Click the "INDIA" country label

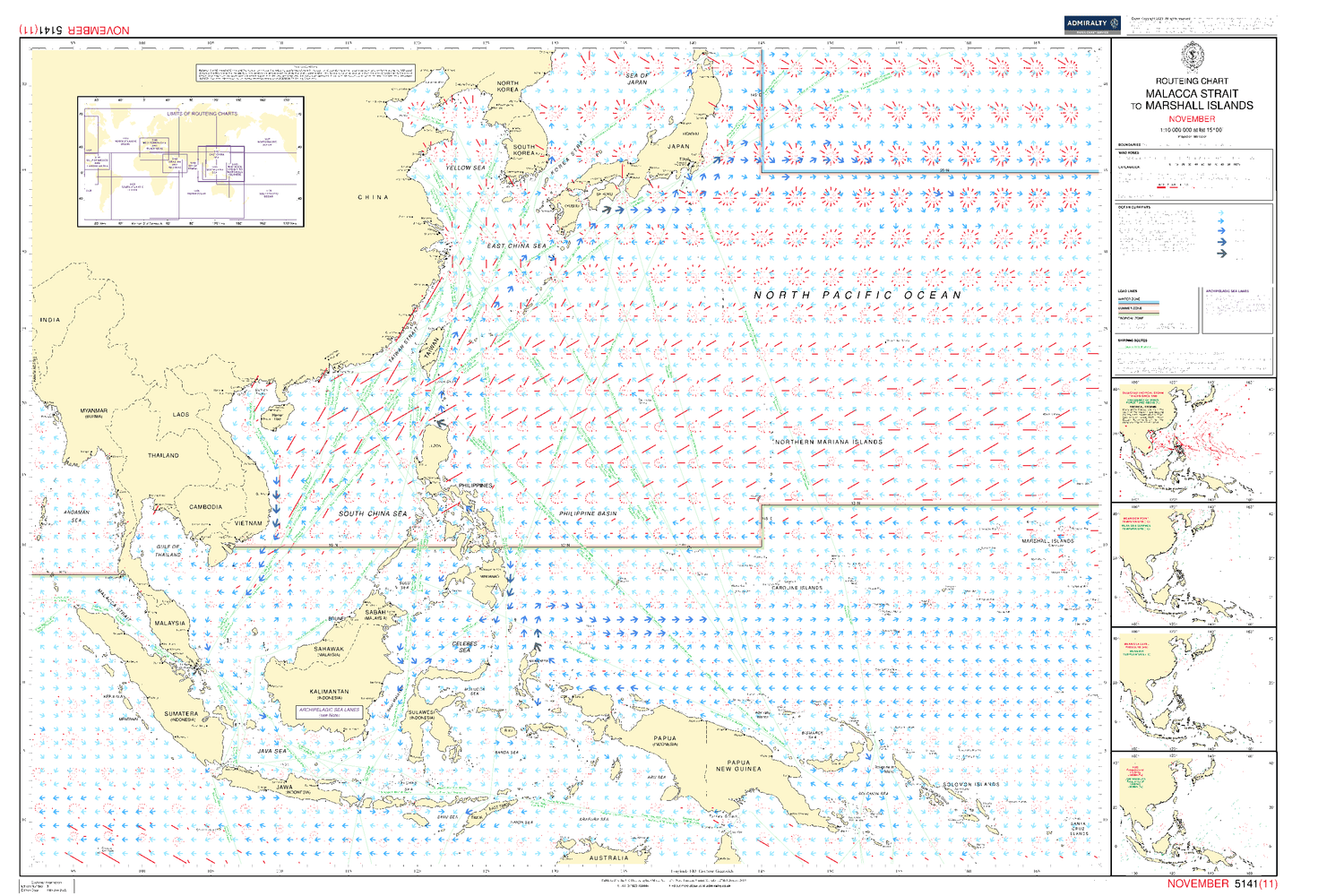pos(50,320)
